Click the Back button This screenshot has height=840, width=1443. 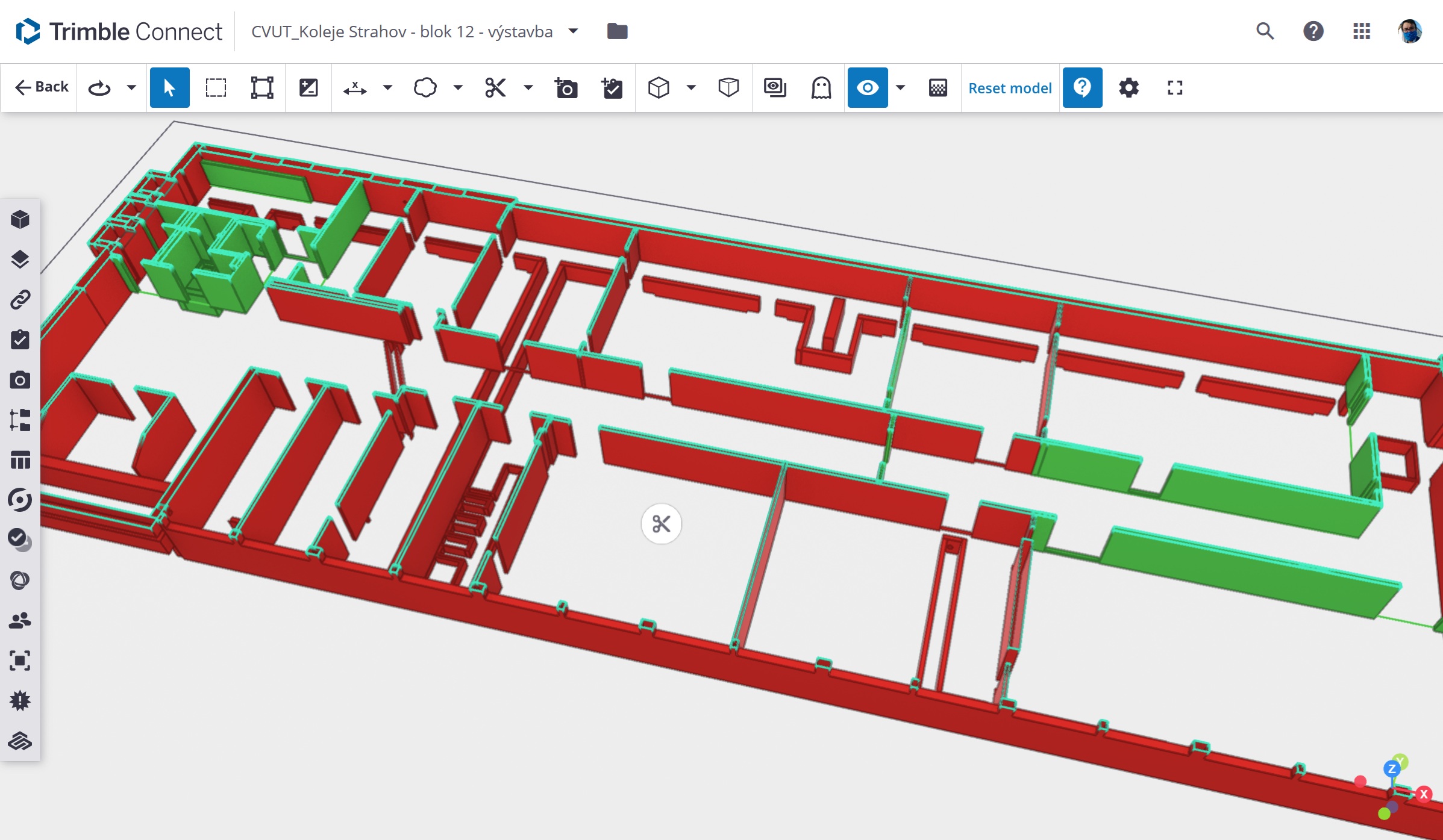(42, 87)
